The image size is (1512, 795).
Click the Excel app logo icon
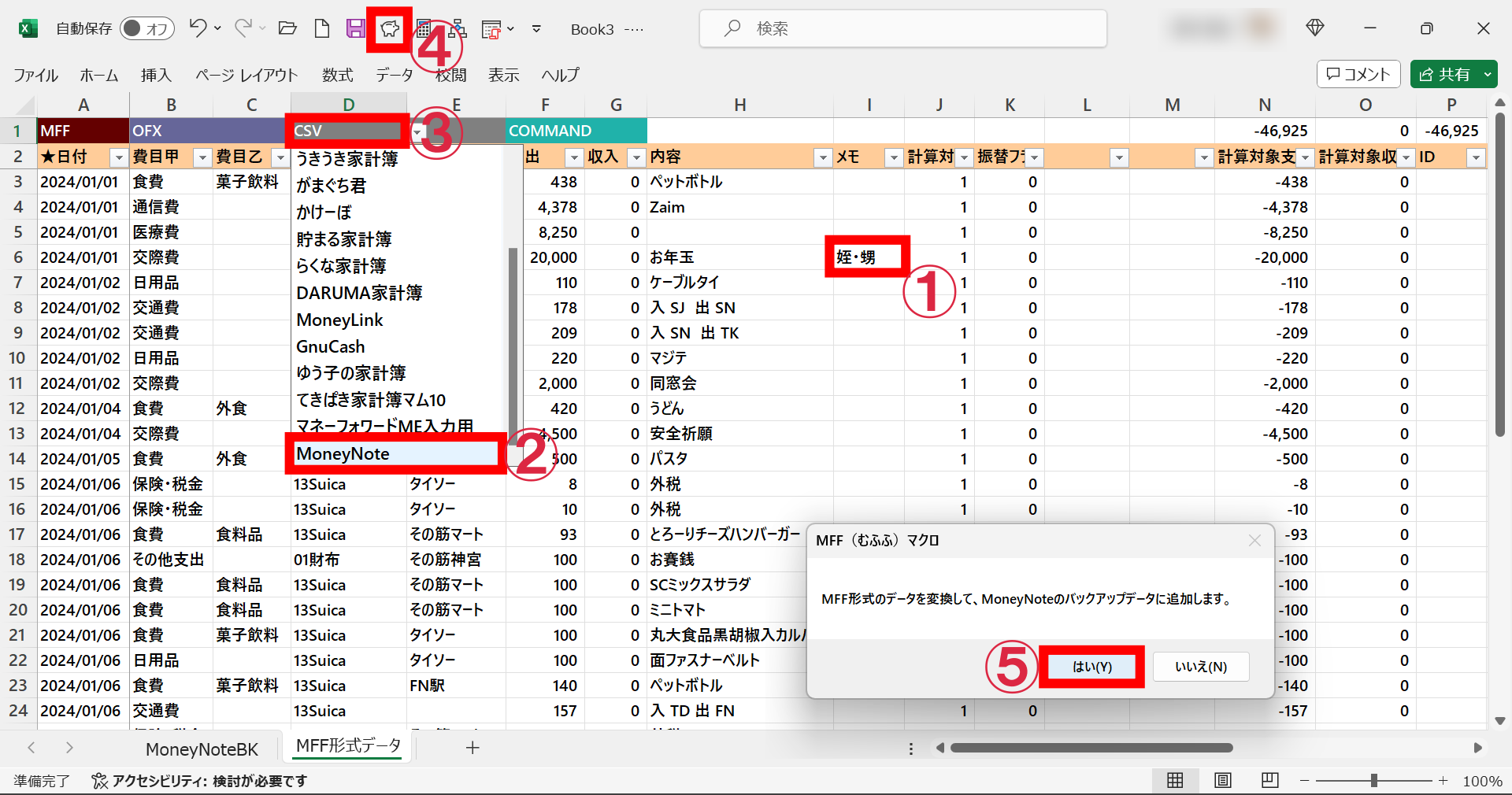(x=28, y=29)
